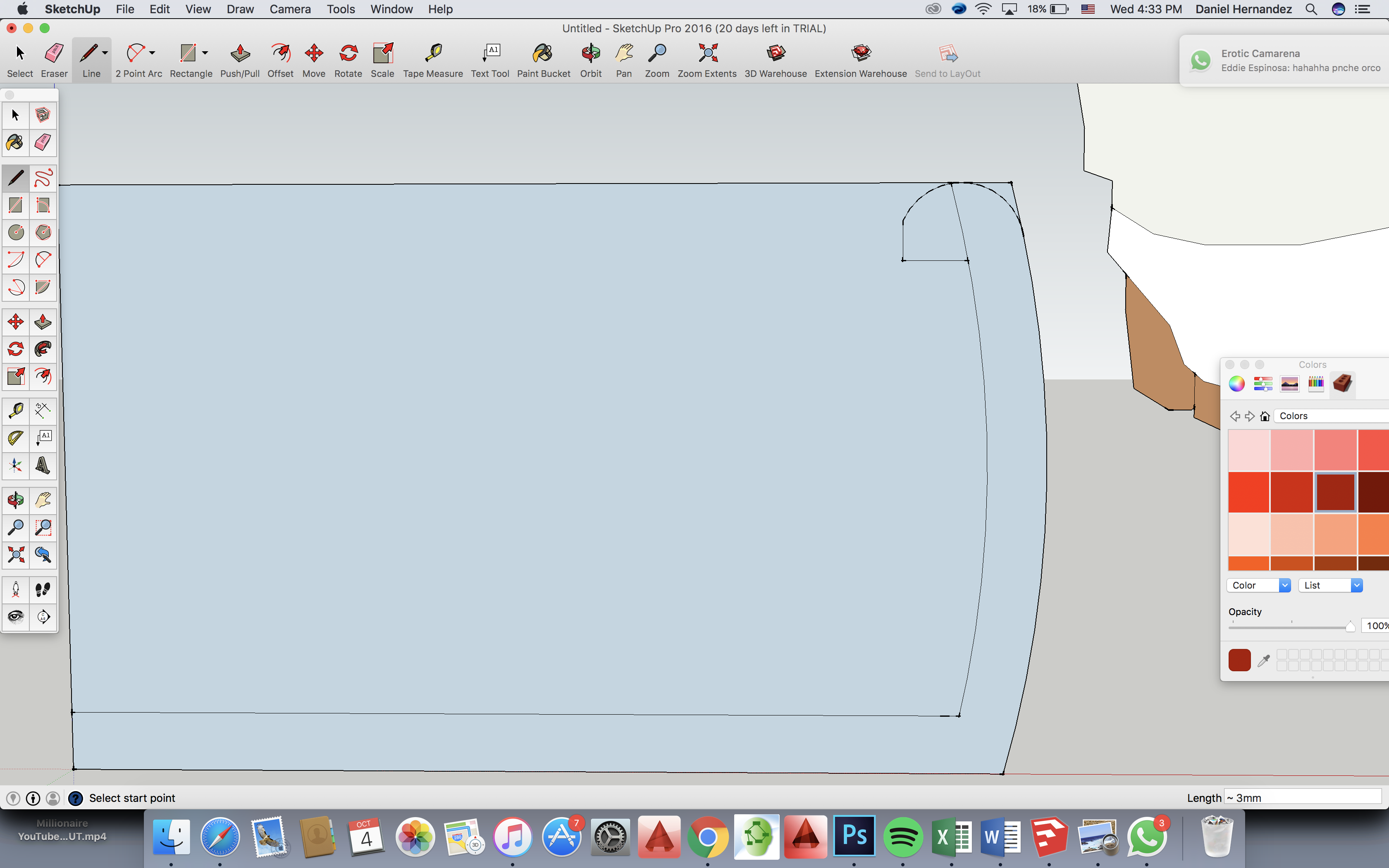Expand the Color dropdown in Colors panel

1284,585
